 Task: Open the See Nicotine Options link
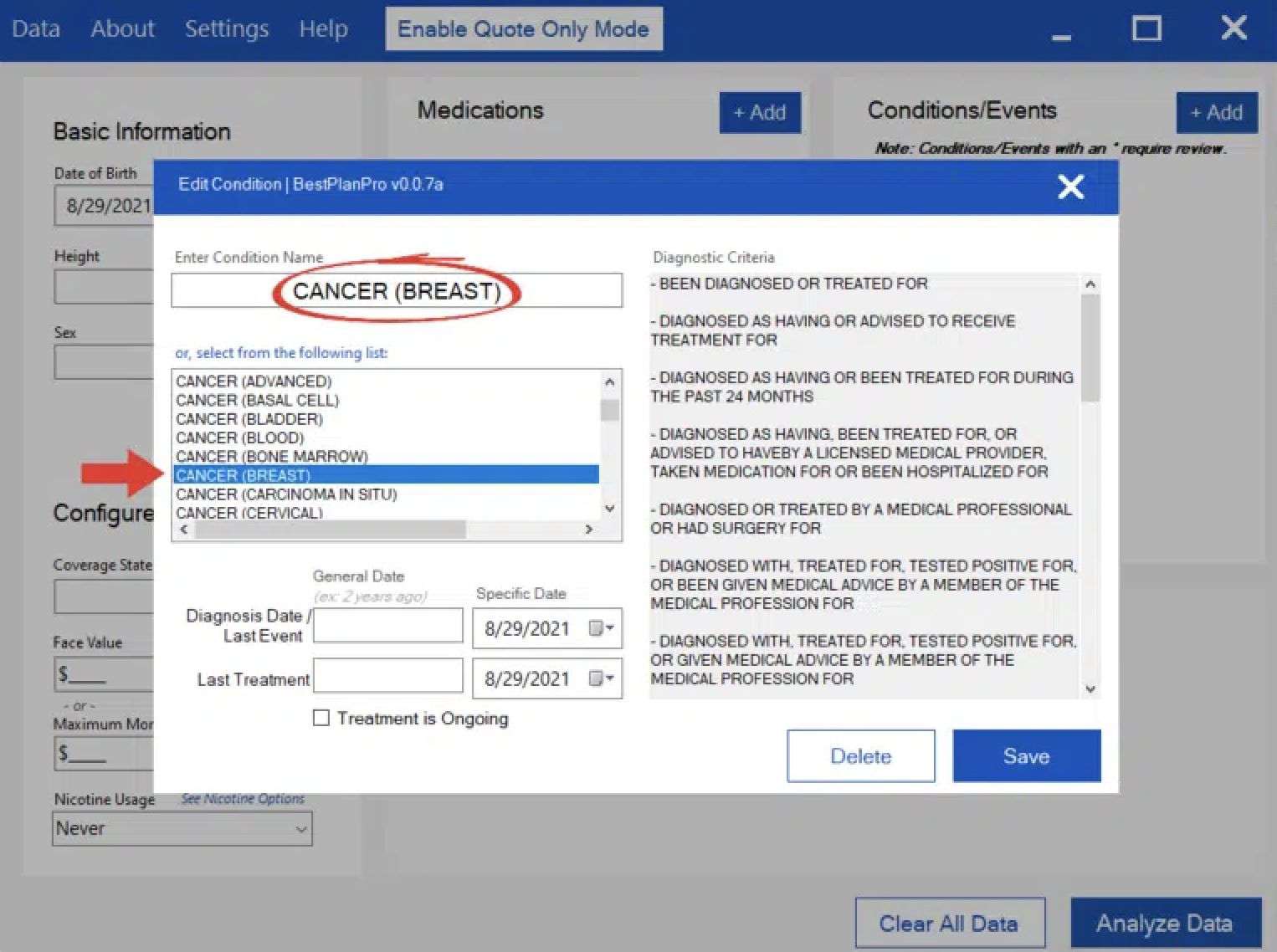[243, 799]
